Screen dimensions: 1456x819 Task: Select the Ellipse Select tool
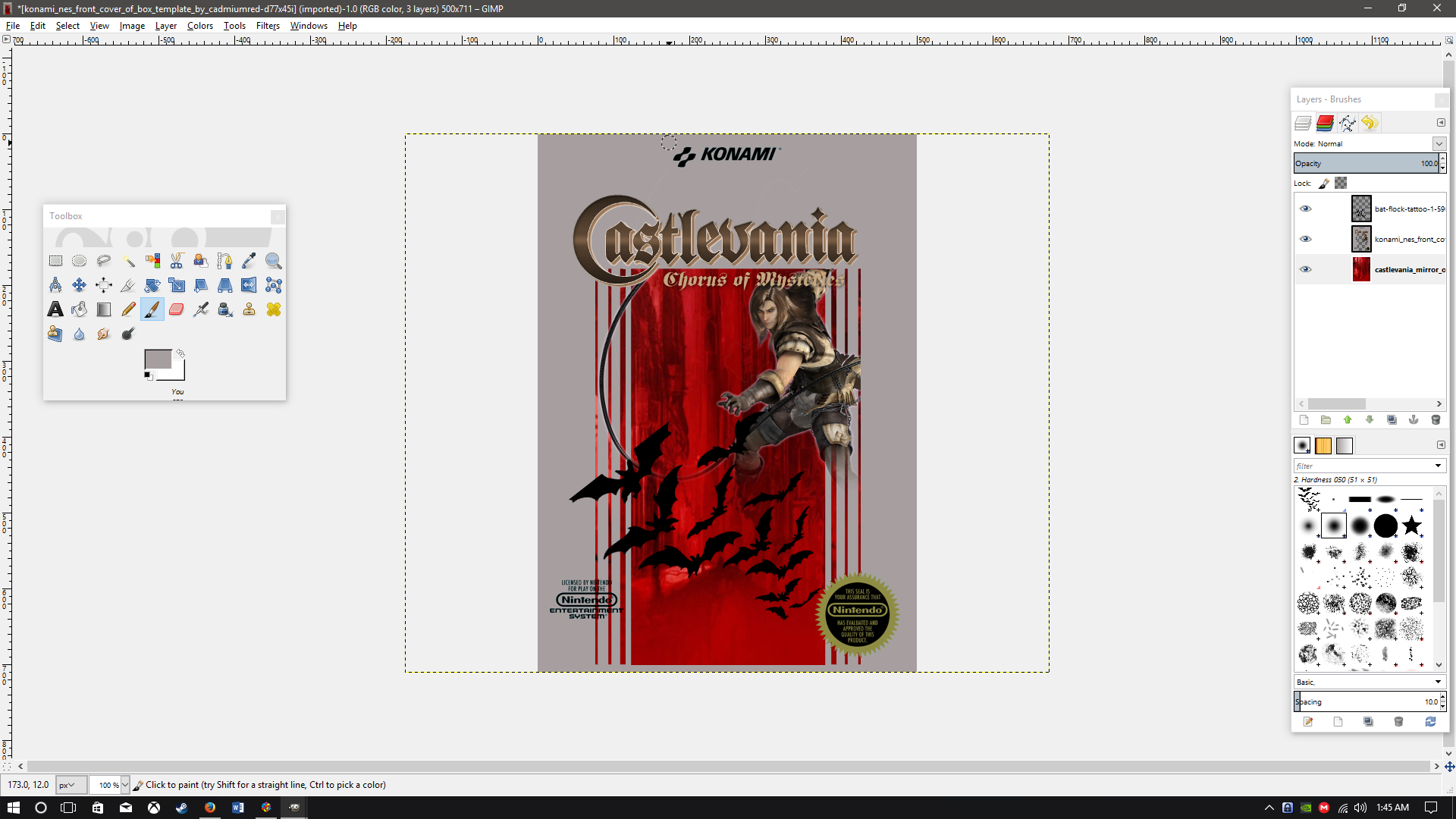point(79,261)
